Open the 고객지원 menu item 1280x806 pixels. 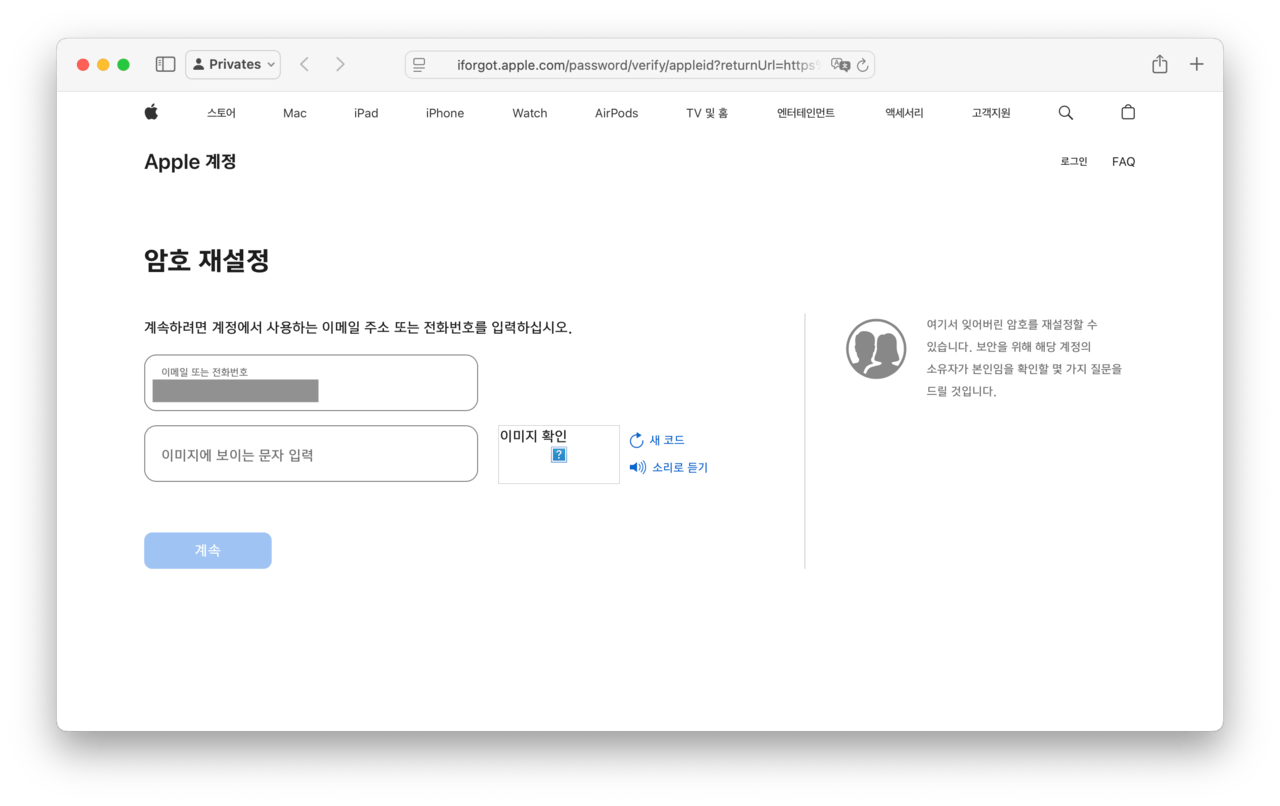click(x=991, y=113)
